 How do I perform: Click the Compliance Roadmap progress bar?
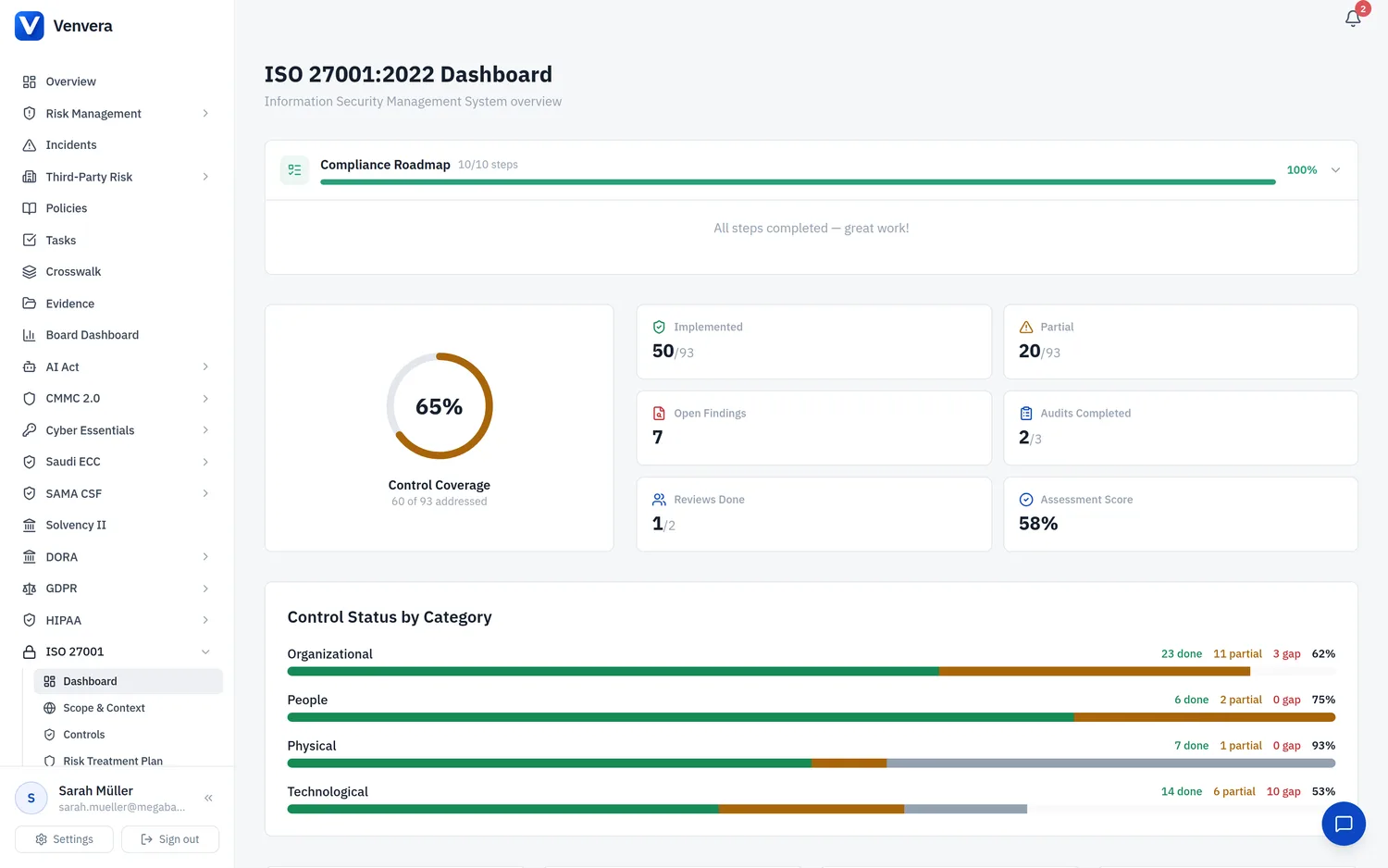pos(798,182)
